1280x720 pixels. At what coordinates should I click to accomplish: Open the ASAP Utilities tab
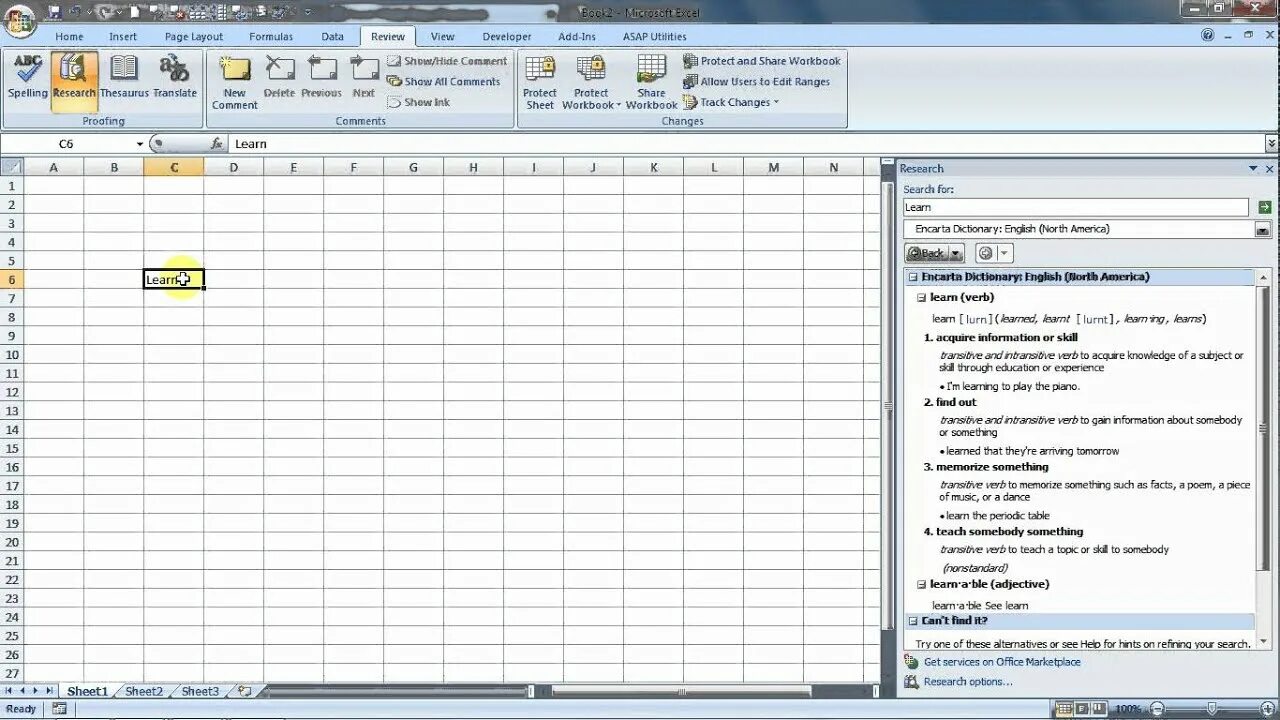(655, 37)
